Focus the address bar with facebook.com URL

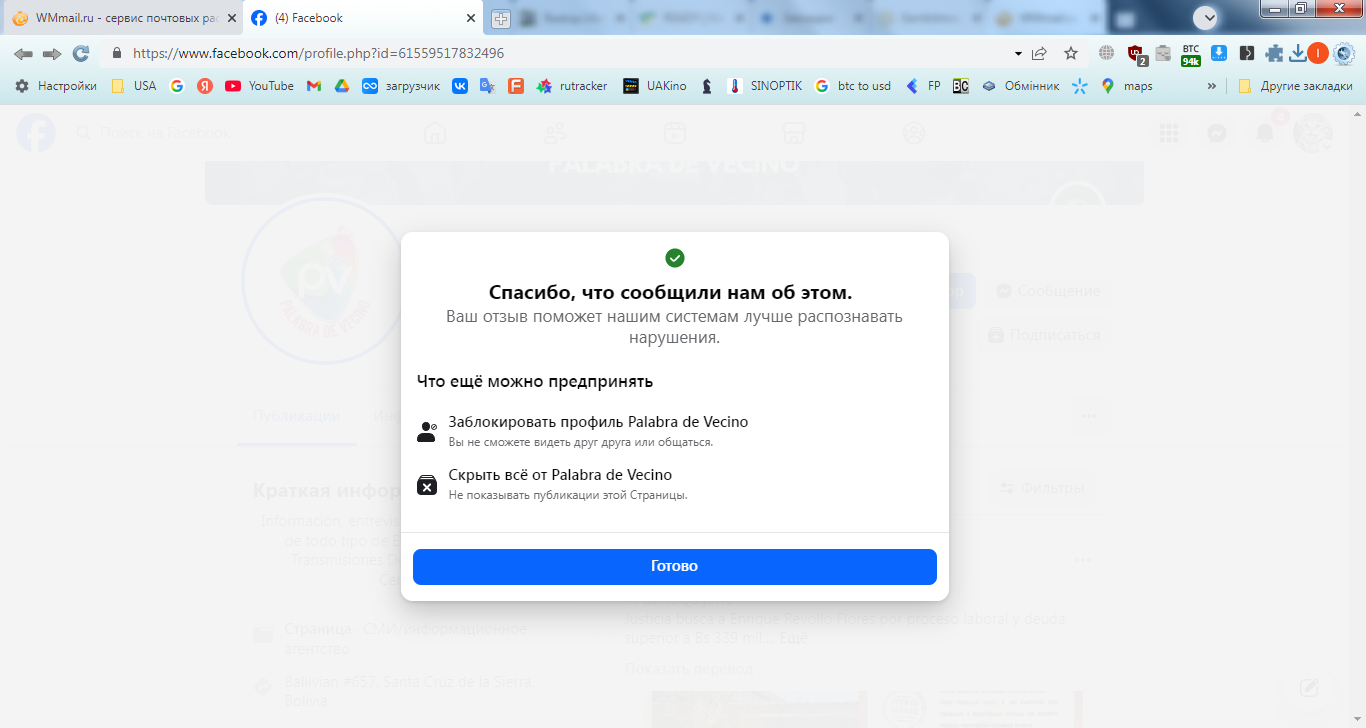point(560,53)
